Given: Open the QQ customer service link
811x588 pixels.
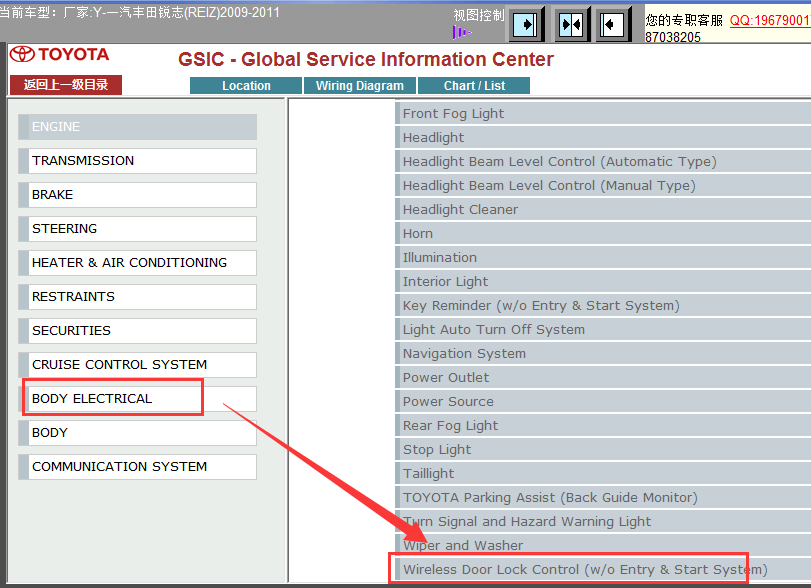Looking at the screenshot, I should [770, 20].
